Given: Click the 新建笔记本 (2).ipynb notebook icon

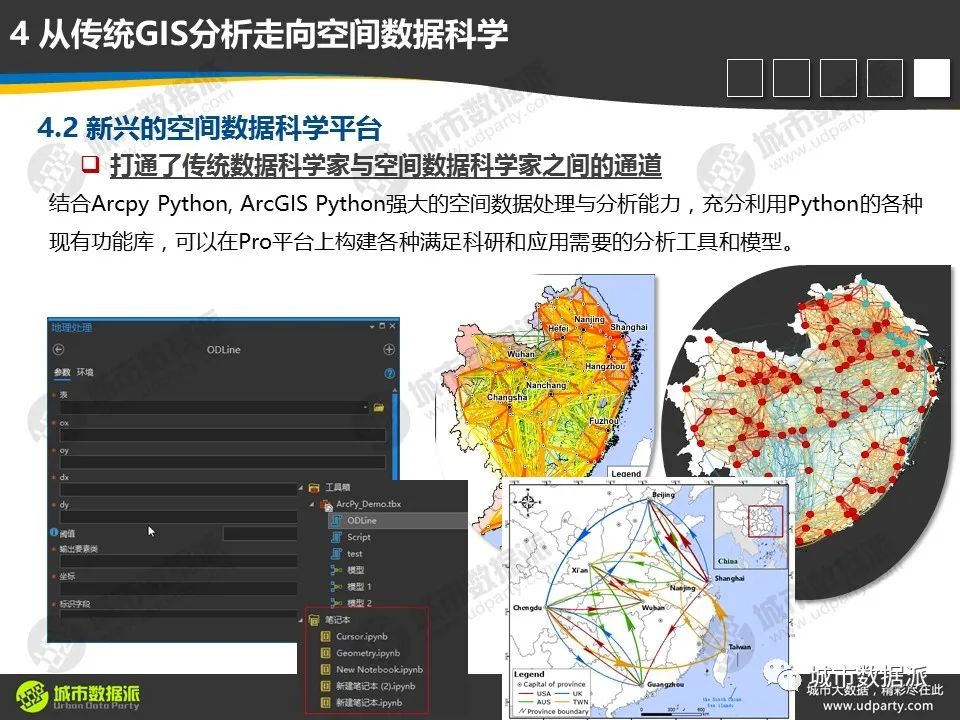Looking at the screenshot, I should click(x=326, y=686).
